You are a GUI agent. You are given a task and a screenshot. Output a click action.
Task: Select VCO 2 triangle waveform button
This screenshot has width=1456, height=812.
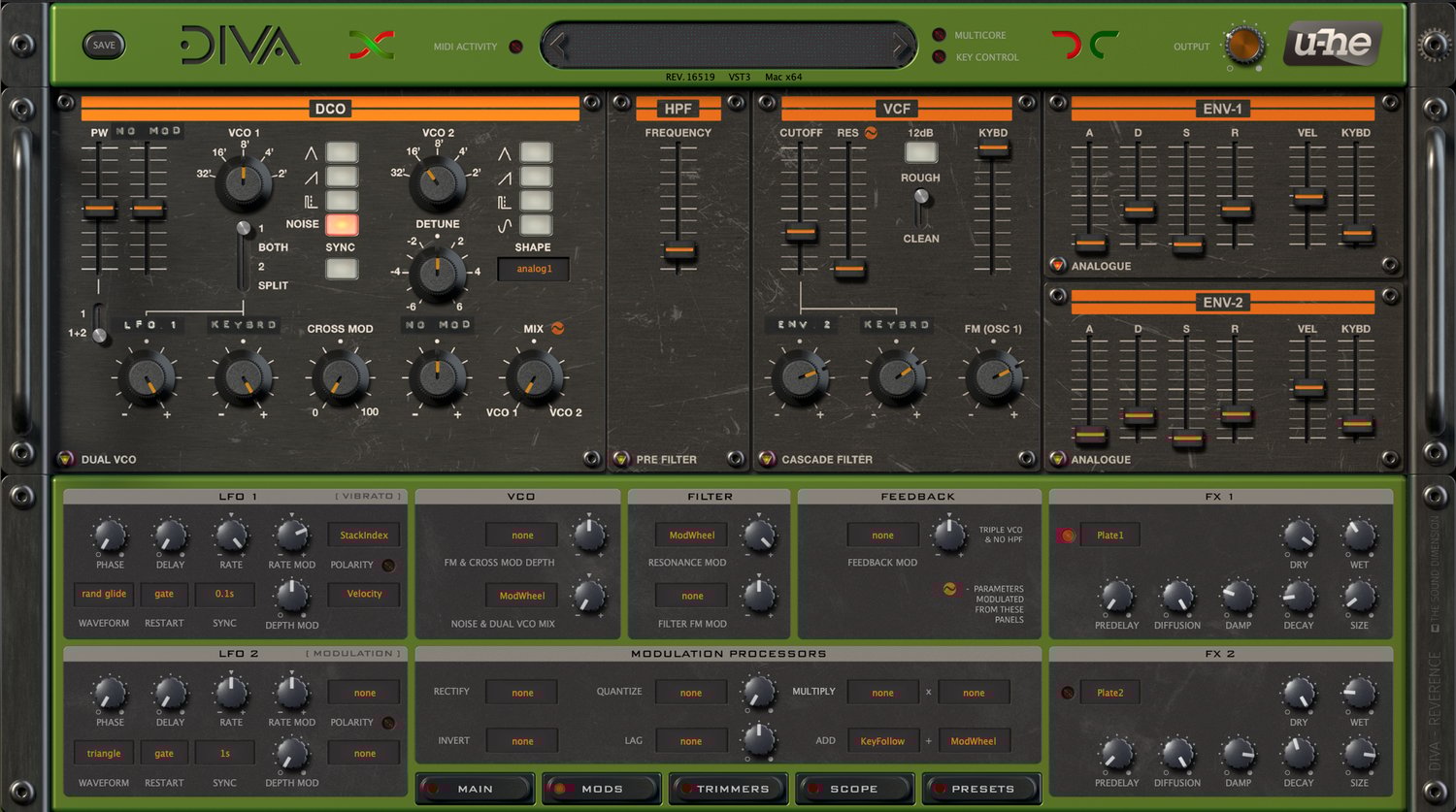pyautogui.click(x=536, y=152)
